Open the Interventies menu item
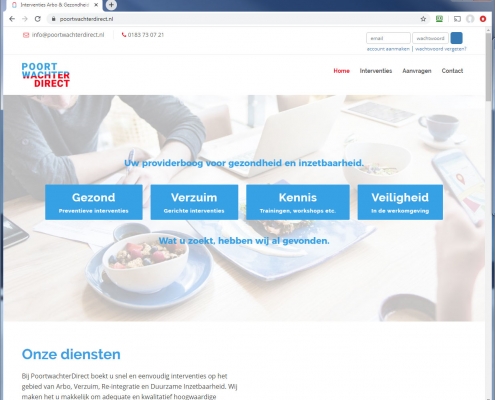 (376, 71)
